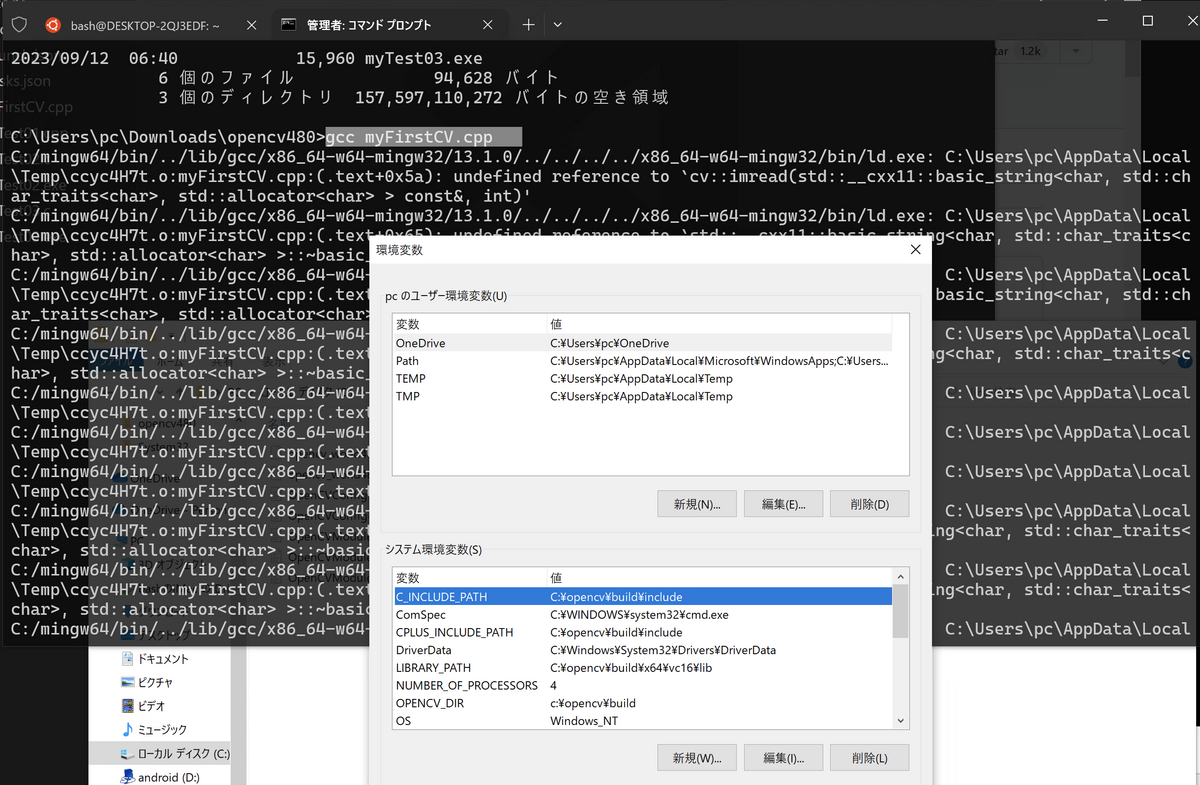Viewport: 1200px width, 785px height.
Task: Select LIBRARY_PATH system variable row
Action: coord(641,668)
